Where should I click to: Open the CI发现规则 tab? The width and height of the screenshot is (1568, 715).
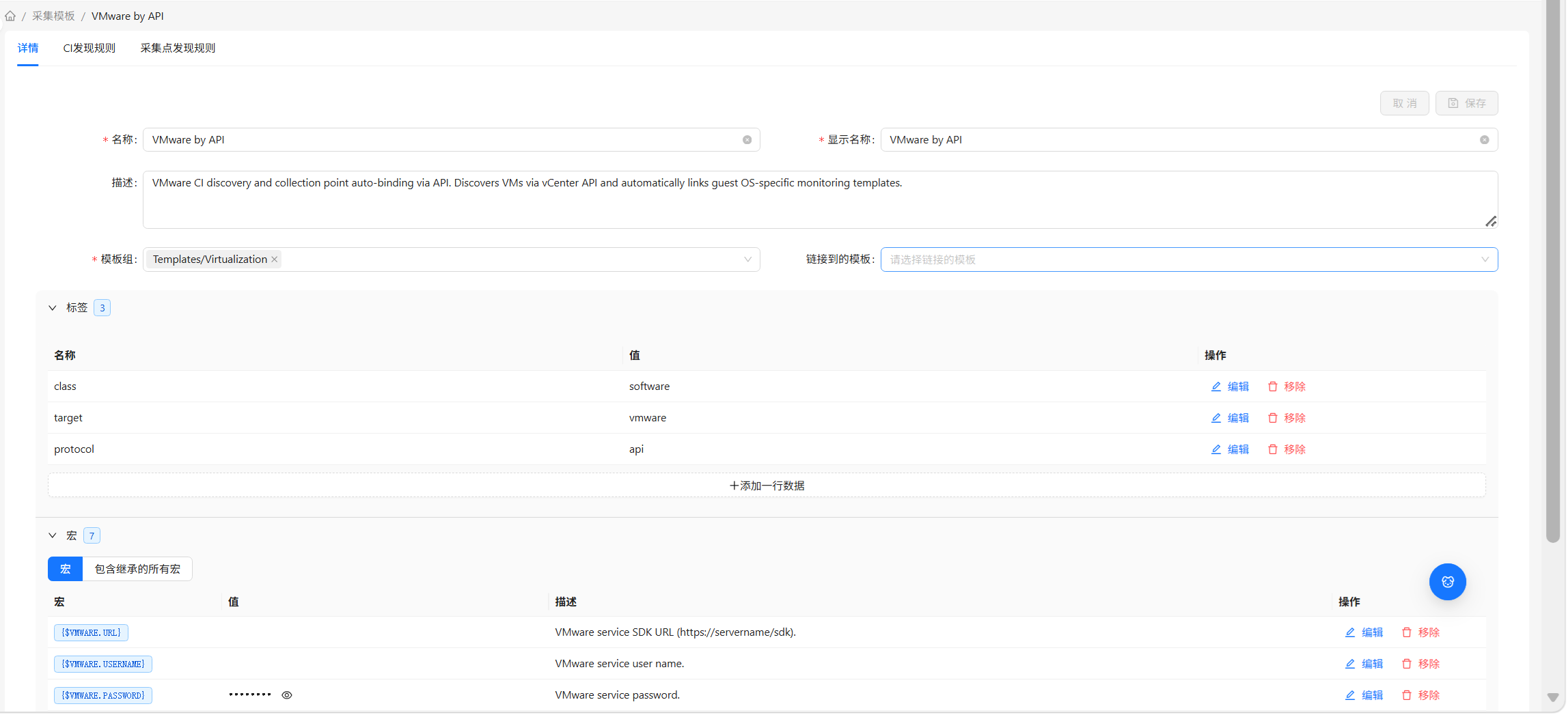coord(90,48)
